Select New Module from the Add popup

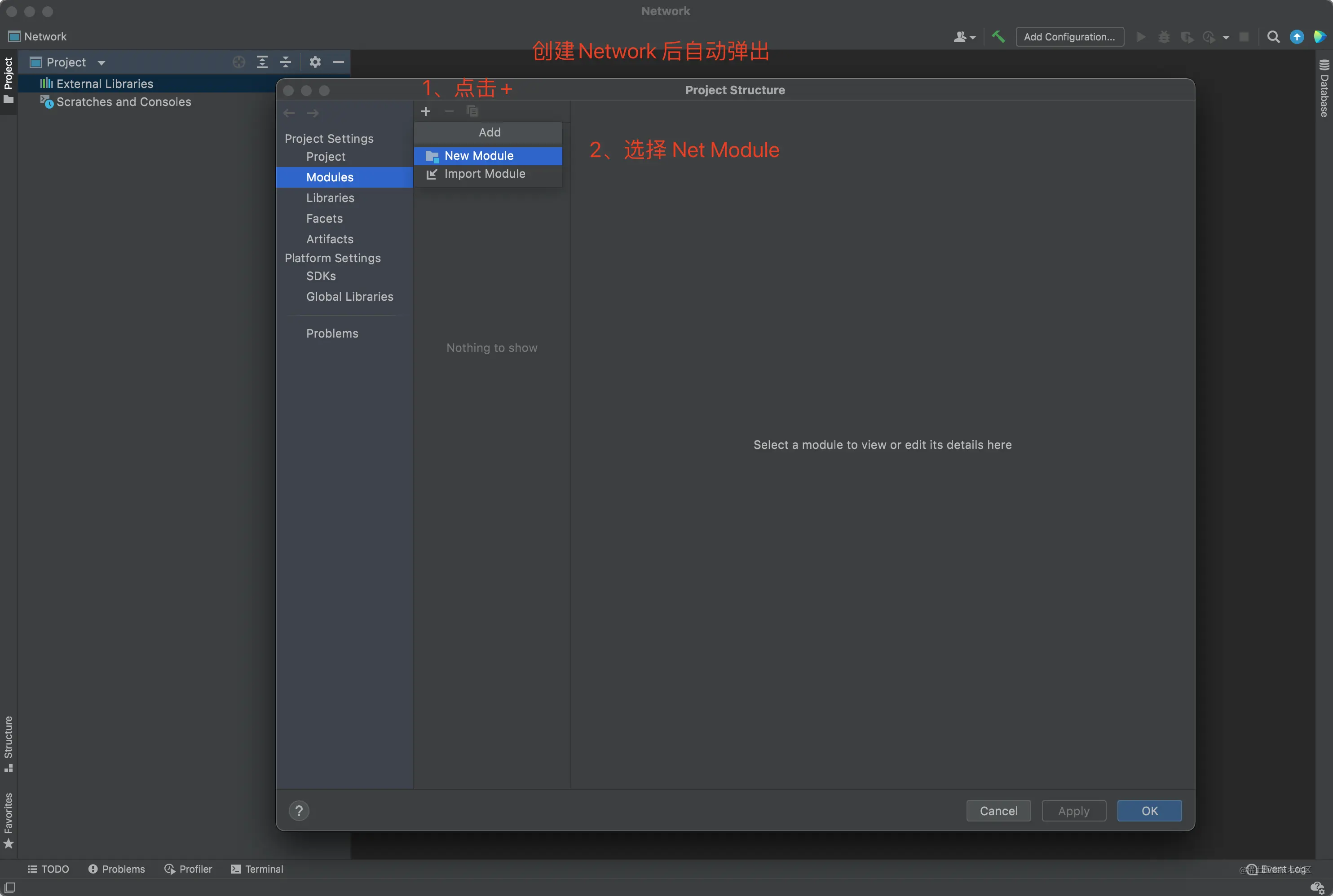point(488,156)
